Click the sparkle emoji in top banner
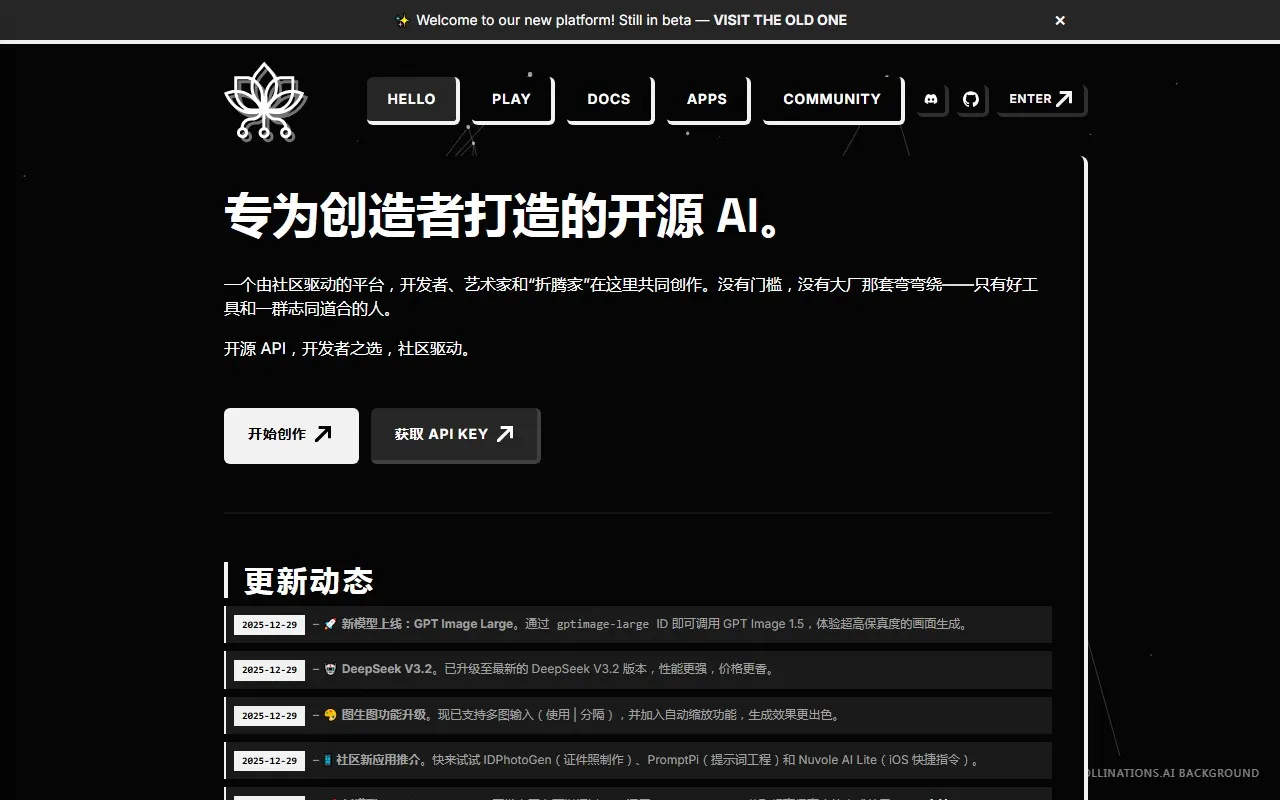Viewport: 1280px width, 800px height. (403, 20)
